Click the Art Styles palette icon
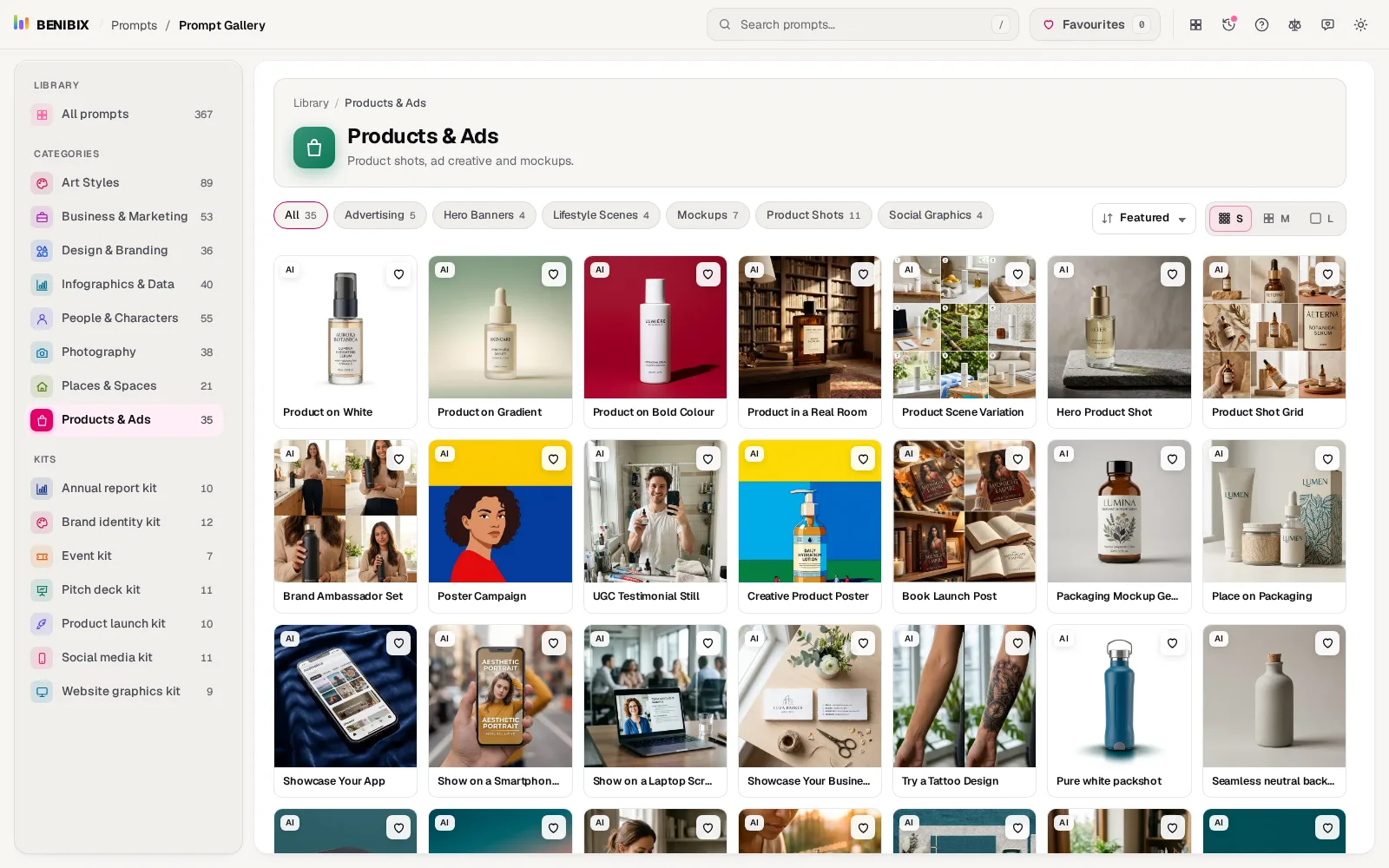This screenshot has height=868, width=1389. (x=42, y=183)
